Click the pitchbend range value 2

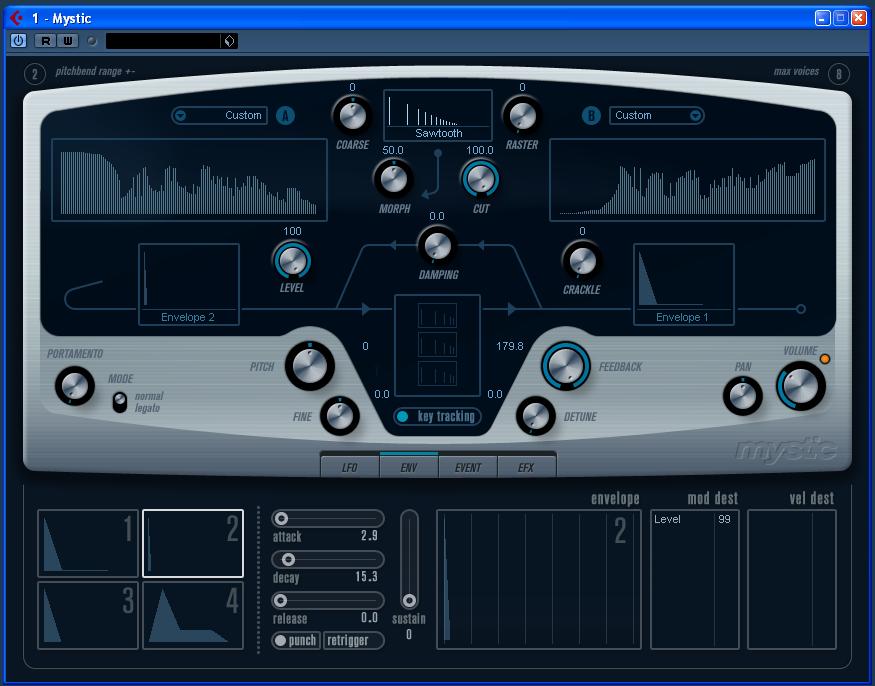[x=35, y=74]
